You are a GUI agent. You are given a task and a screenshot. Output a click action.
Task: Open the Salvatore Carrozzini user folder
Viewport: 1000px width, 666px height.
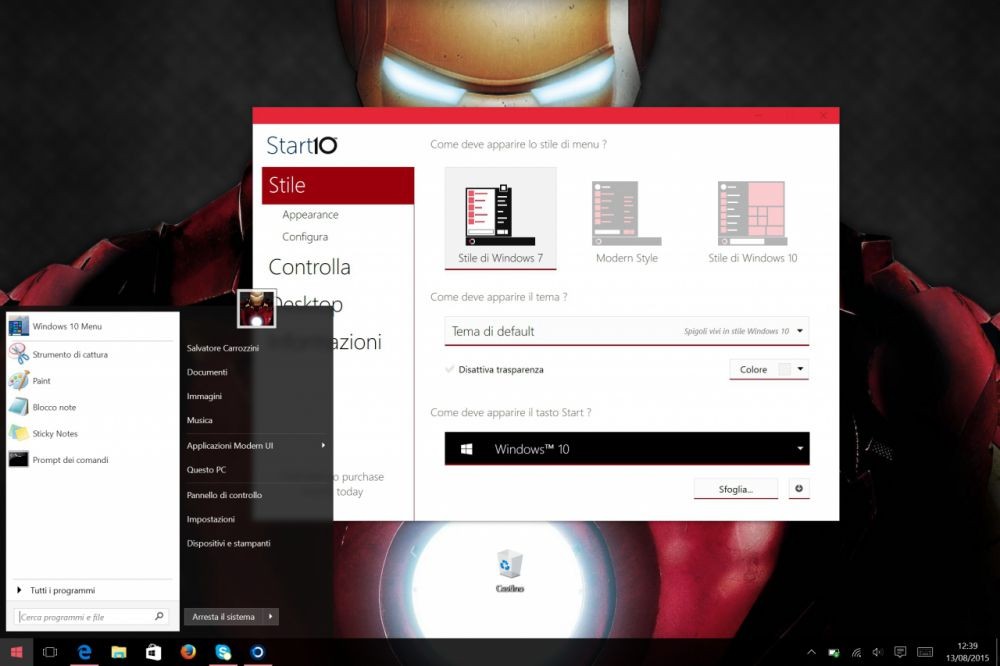(x=223, y=348)
